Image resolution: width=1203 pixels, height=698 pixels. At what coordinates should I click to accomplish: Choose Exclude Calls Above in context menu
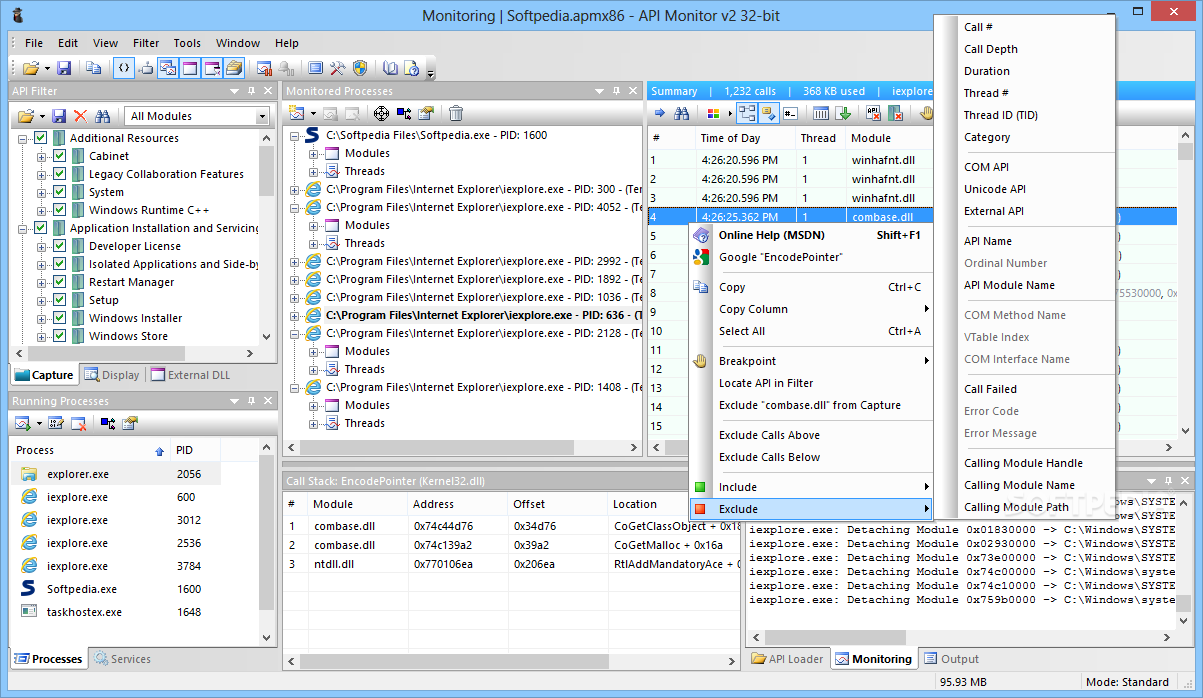[811, 435]
